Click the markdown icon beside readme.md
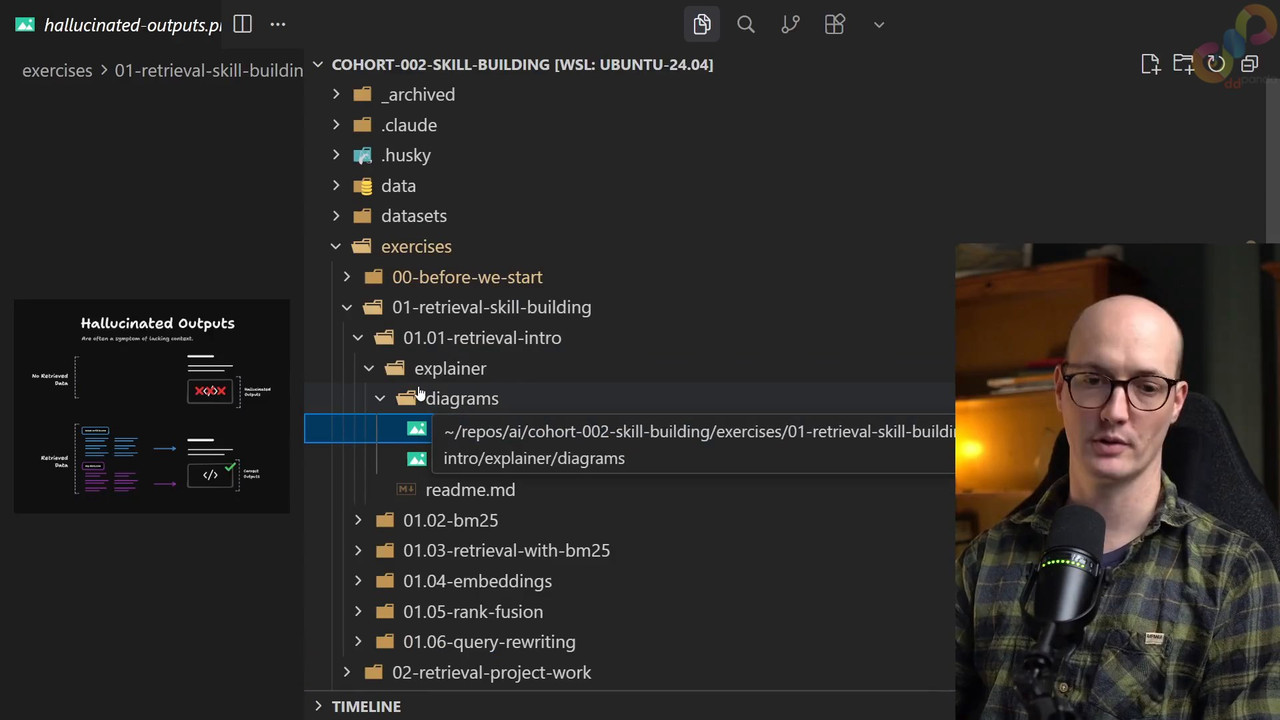Screen dimensions: 1280x720 pos(406,489)
